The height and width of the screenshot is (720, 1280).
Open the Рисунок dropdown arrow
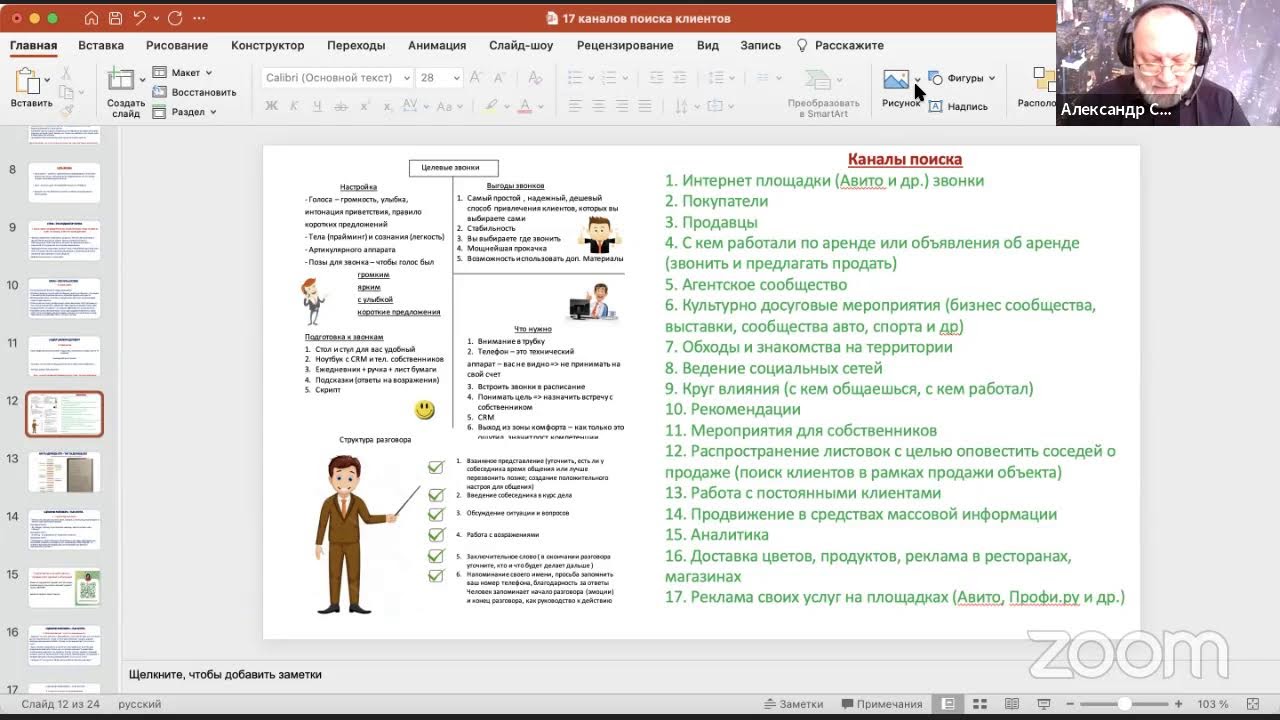click(x=917, y=80)
